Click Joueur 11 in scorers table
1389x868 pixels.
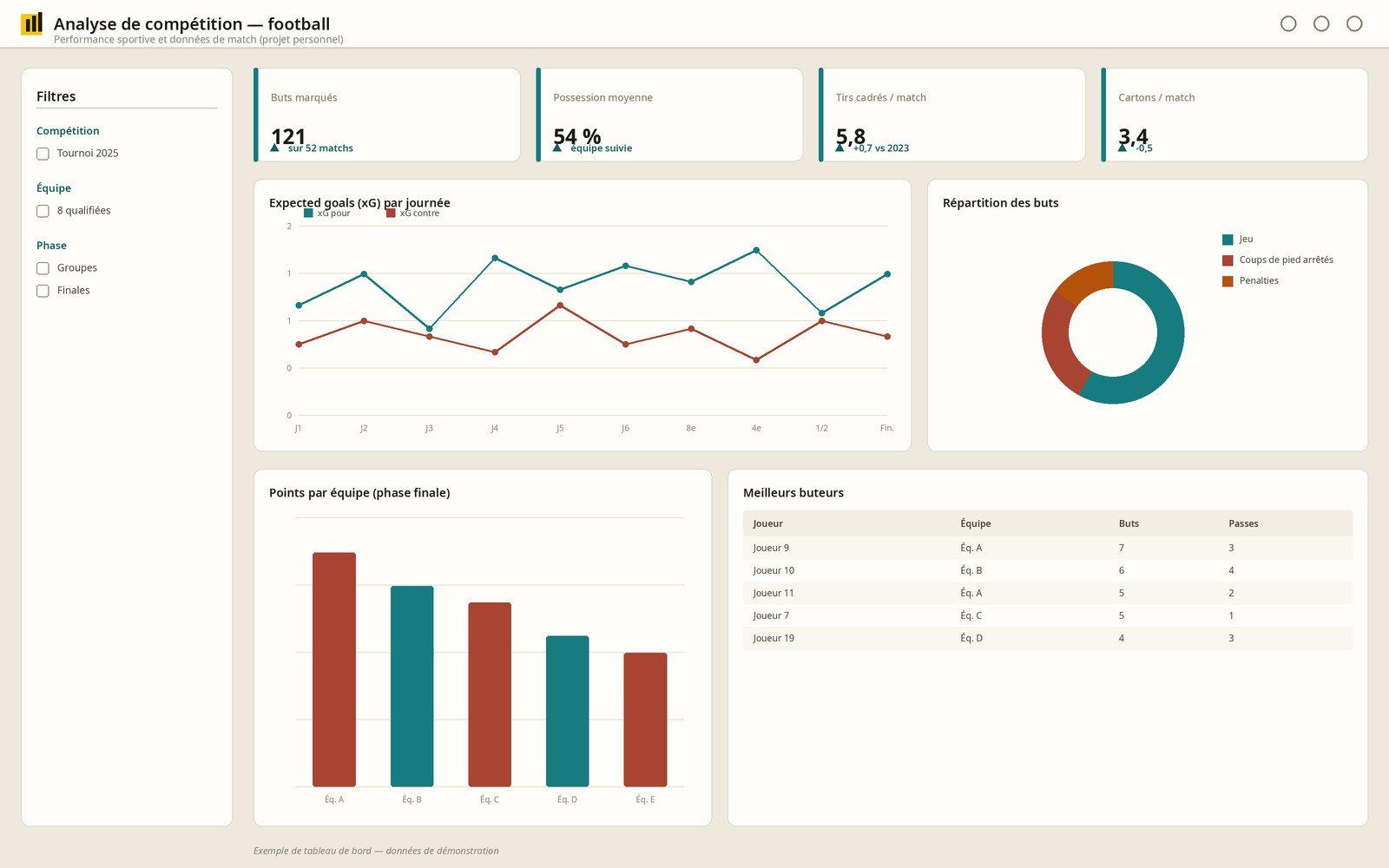click(773, 593)
